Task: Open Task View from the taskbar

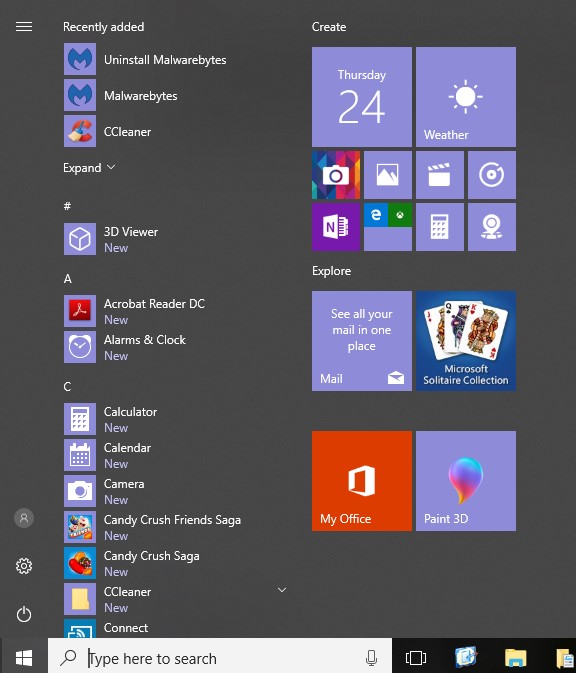Action: tap(416, 658)
